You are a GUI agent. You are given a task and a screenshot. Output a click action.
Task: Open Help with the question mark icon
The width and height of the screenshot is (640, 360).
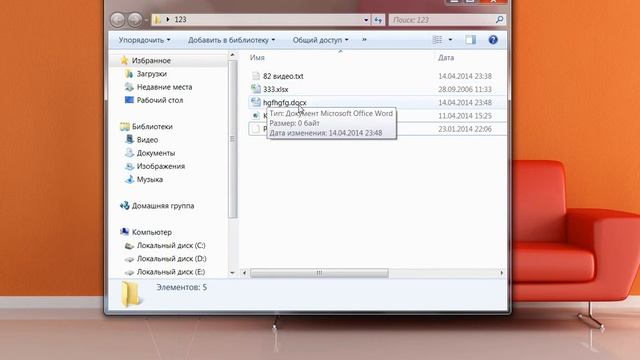(x=493, y=40)
